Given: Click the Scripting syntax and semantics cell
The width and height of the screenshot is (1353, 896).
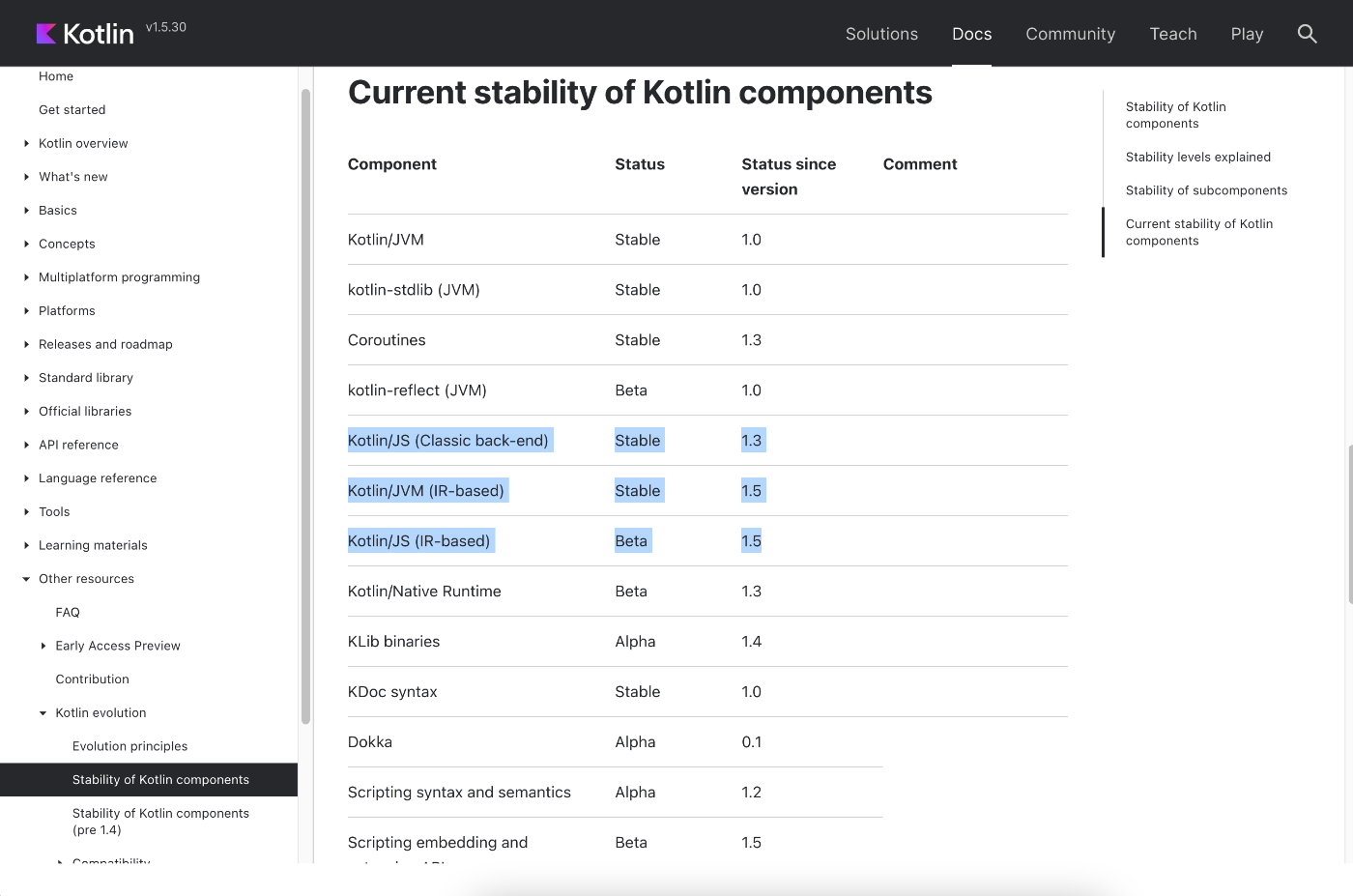Looking at the screenshot, I should click(459, 793).
